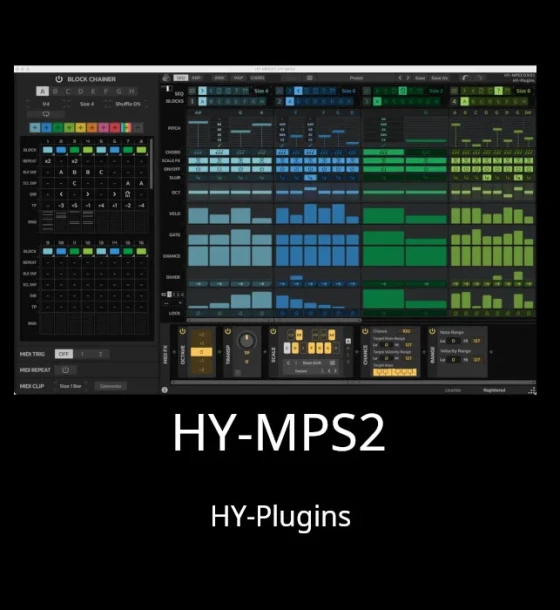560x610 pixels.
Task: Click the Save As button
Action: coord(439,78)
